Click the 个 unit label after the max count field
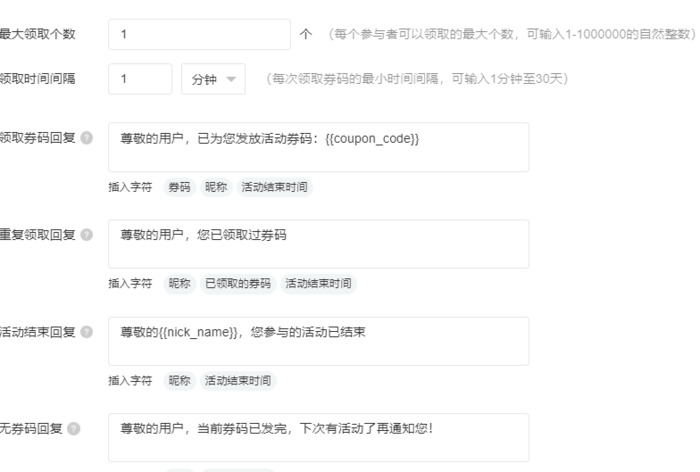 pyautogui.click(x=306, y=34)
